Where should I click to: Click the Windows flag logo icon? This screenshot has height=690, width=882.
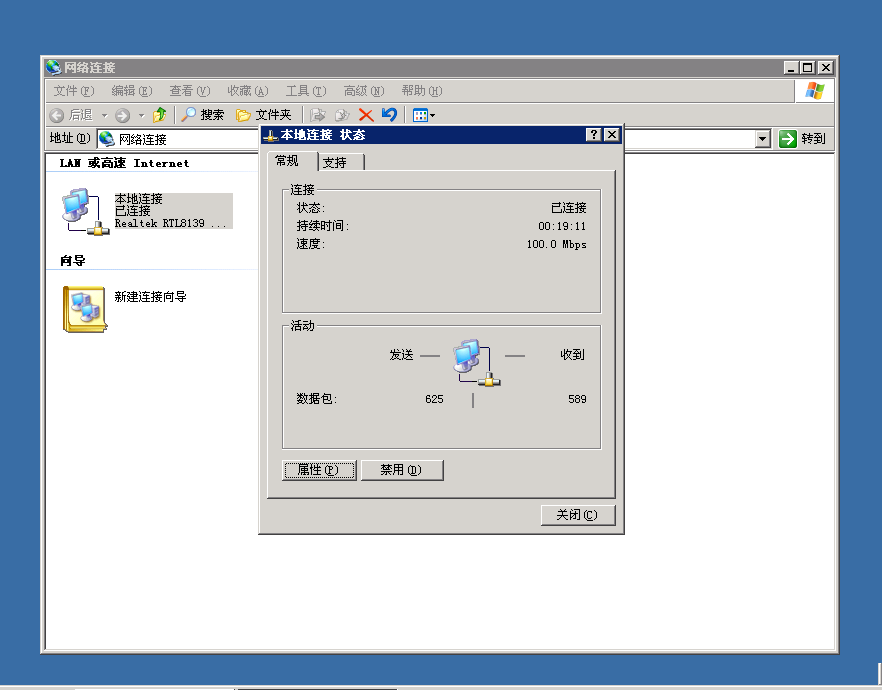(x=814, y=91)
